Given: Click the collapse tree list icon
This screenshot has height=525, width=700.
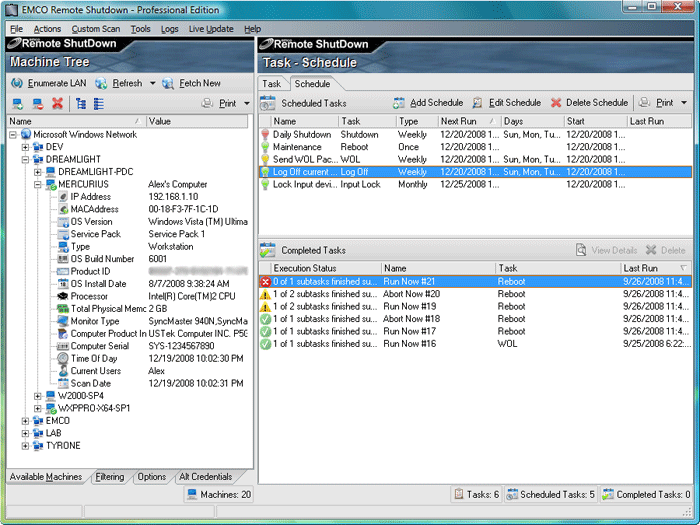Looking at the screenshot, I should [x=99, y=104].
